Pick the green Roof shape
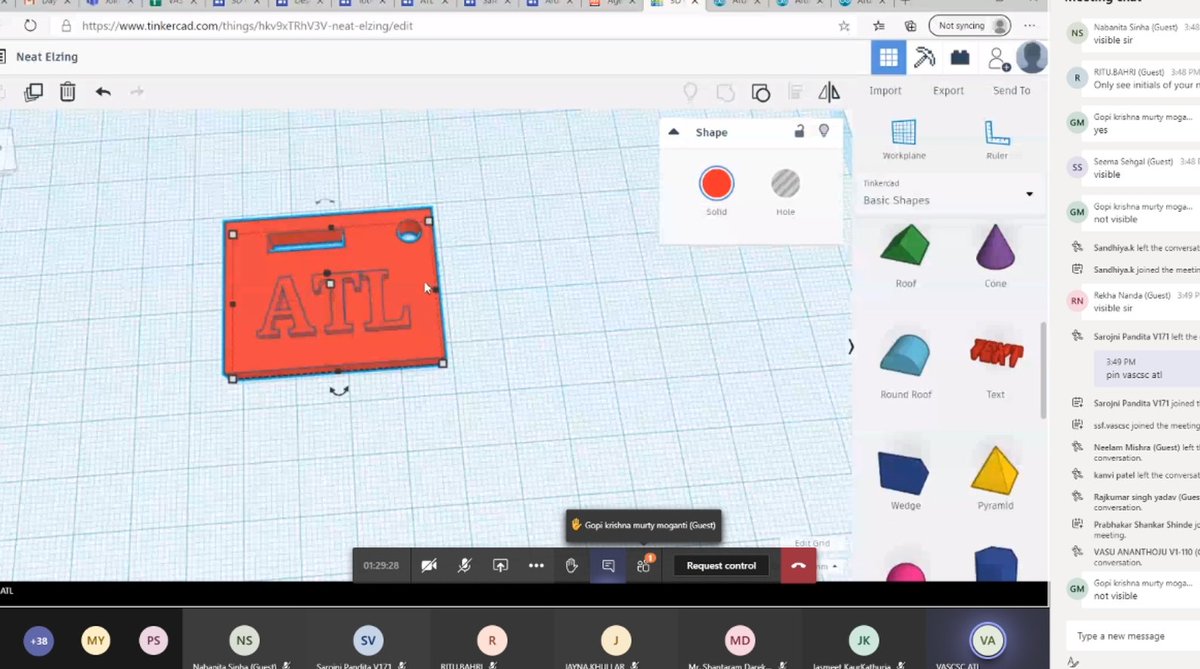Screen dimensions: 1200x669 tap(905, 246)
